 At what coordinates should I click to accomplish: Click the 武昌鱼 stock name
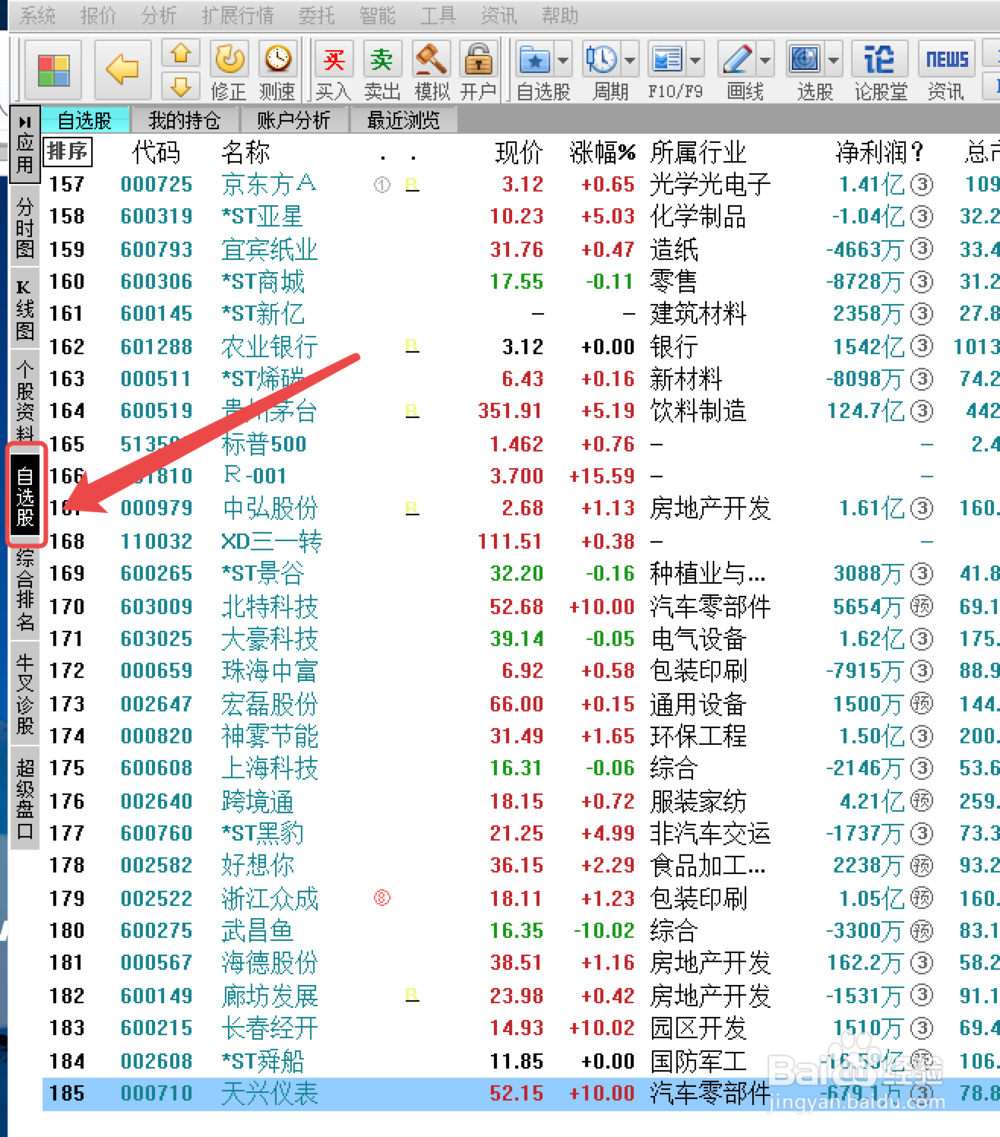(257, 930)
